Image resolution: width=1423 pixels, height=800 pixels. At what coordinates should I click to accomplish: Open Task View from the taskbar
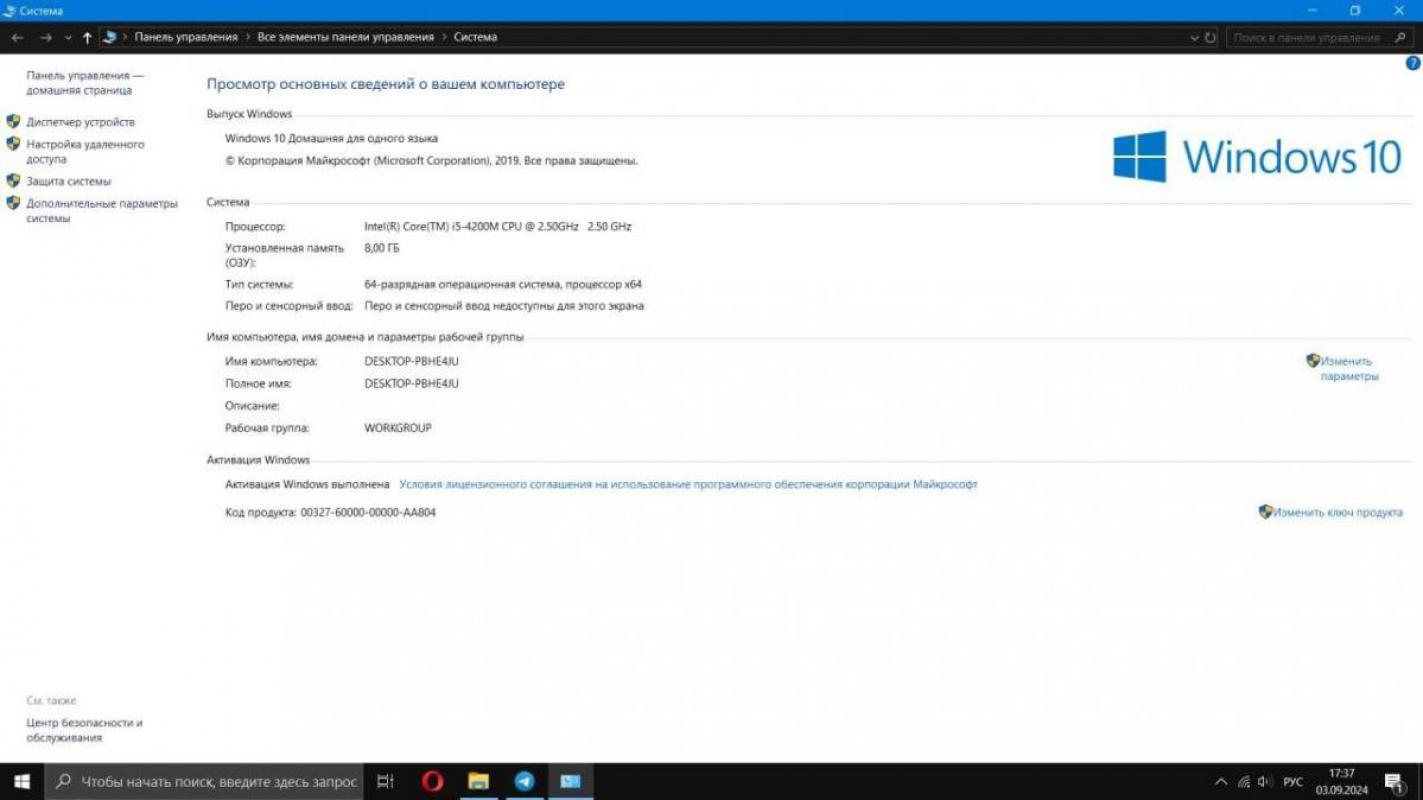click(385, 782)
